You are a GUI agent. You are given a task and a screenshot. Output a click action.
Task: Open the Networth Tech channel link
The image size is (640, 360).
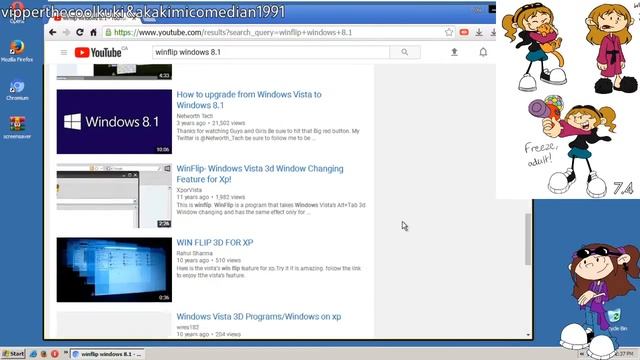195,116
